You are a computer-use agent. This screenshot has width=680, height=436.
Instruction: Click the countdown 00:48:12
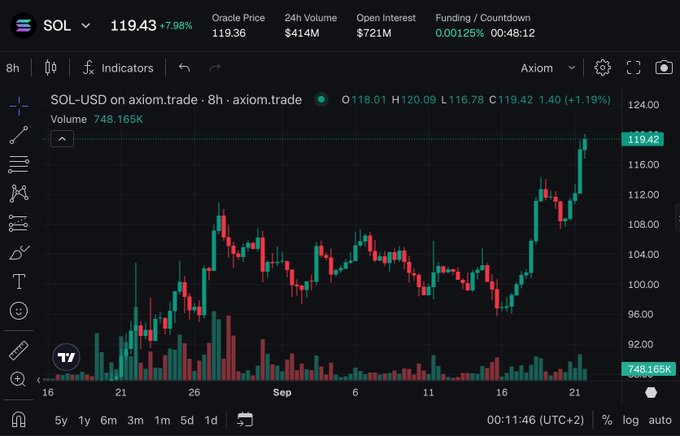coord(513,33)
